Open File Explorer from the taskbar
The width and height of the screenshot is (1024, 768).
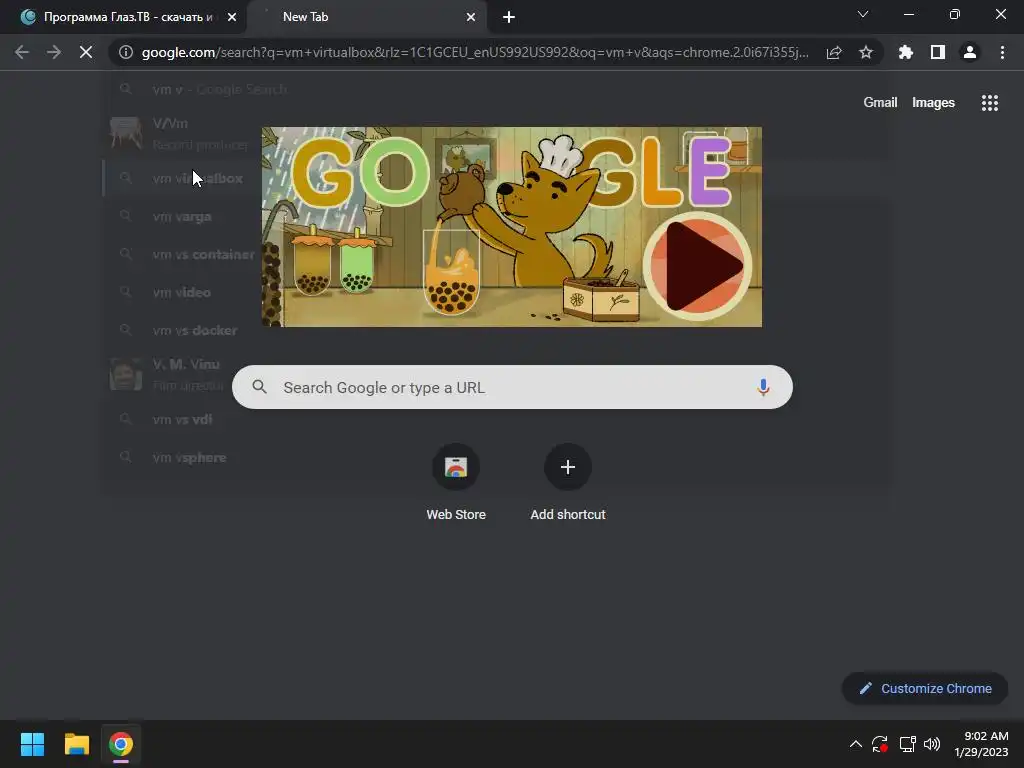(x=76, y=744)
